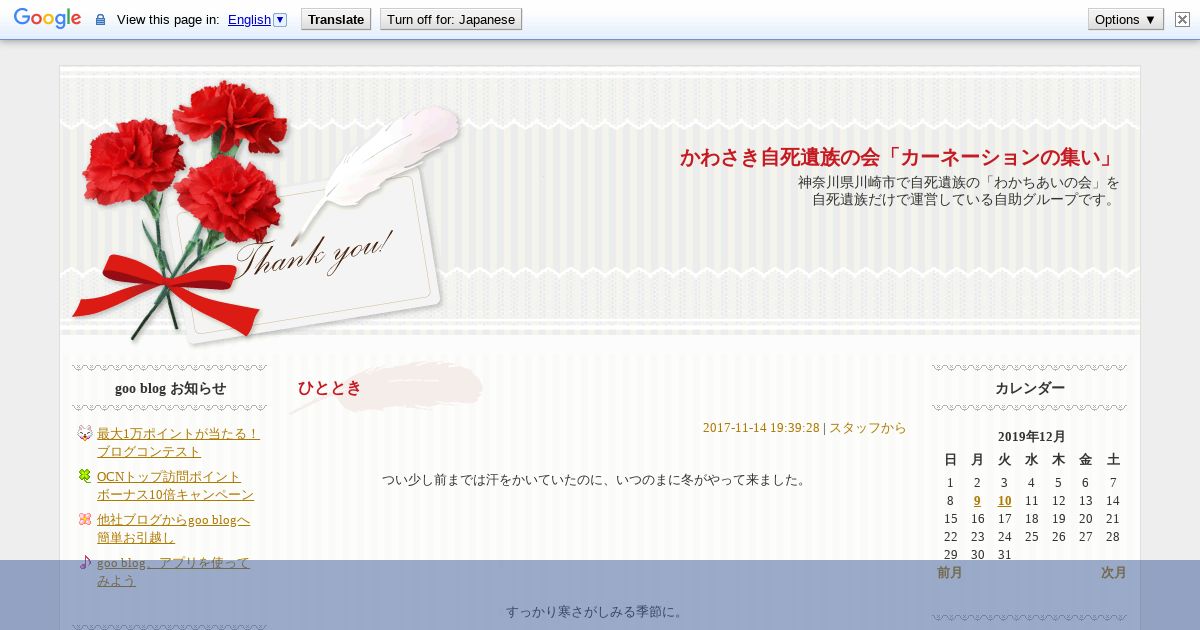Click the 土 weekday header
Viewport: 1200px width, 630px height.
[x=1113, y=460]
